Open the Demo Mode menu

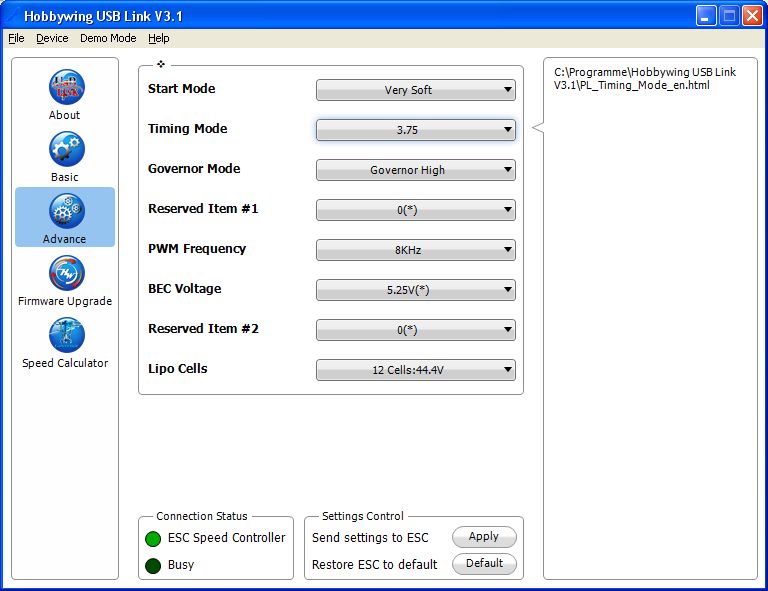click(108, 38)
